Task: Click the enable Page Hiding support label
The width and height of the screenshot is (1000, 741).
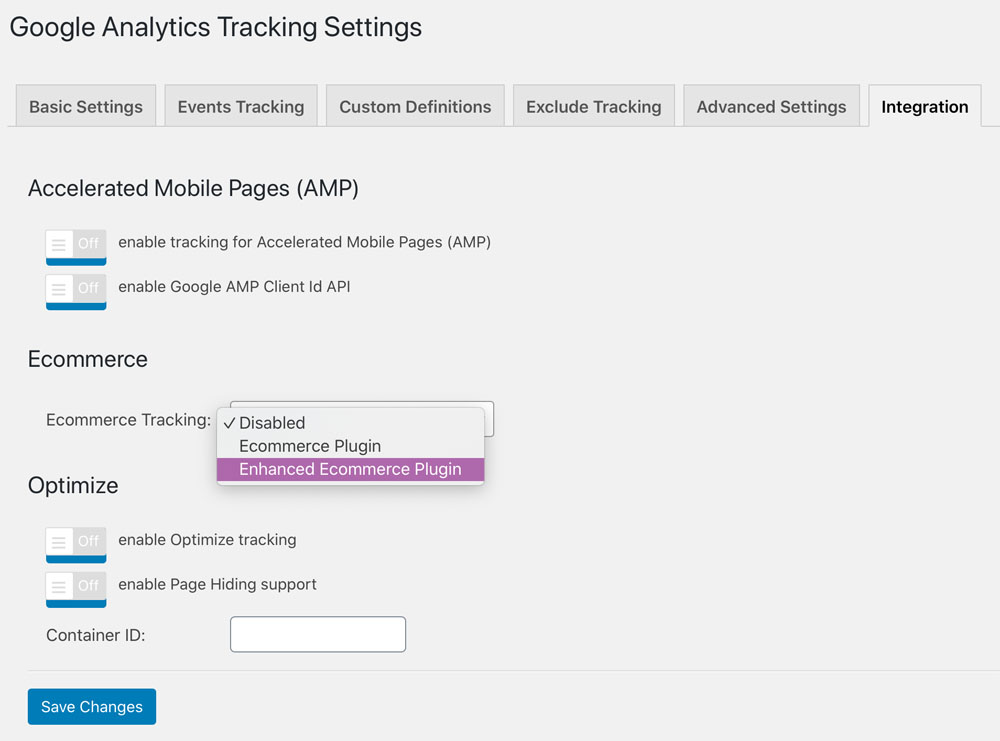Action: coord(217,584)
